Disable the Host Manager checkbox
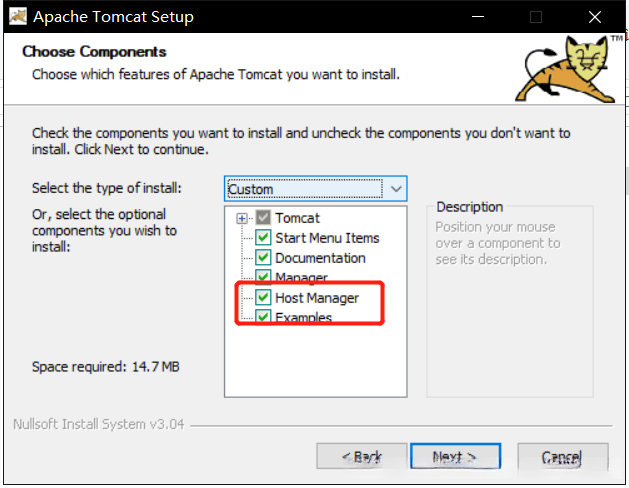 pyautogui.click(x=263, y=297)
